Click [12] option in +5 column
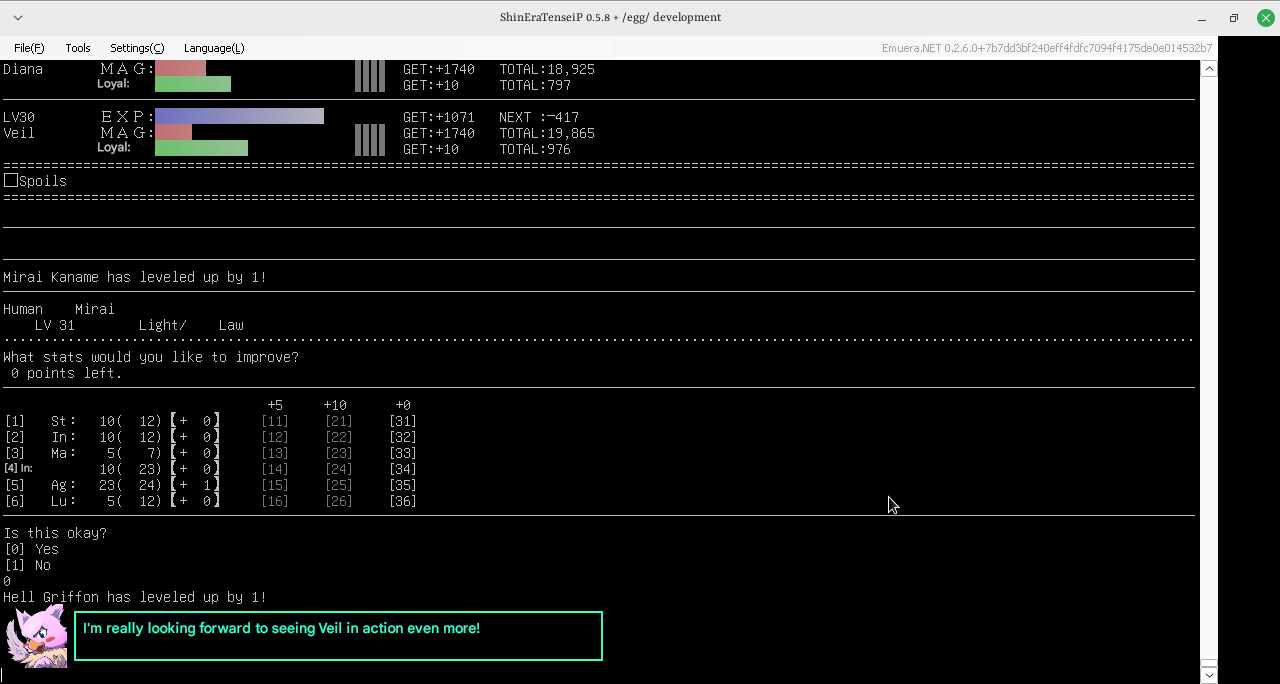This screenshot has height=684, width=1280. click(275, 437)
